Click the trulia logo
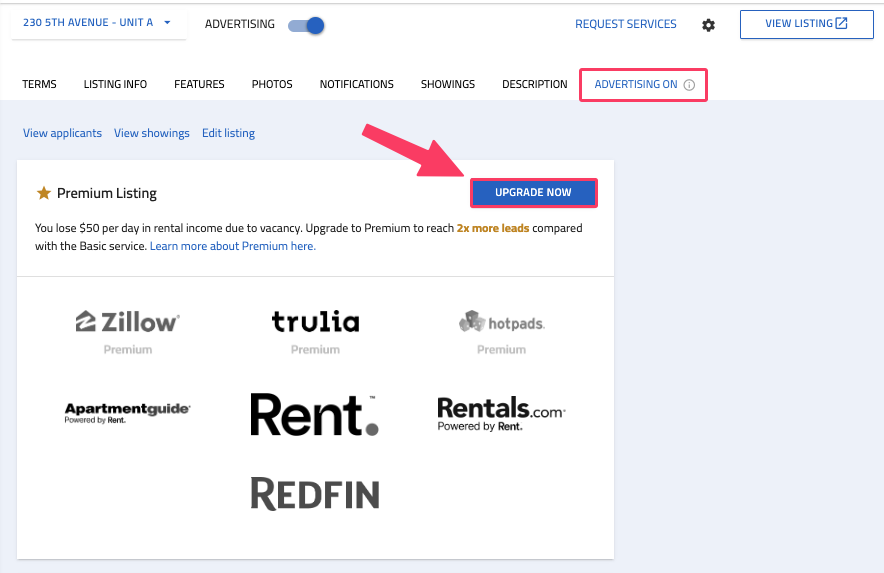Viewport: 884px width, 573px height. click(x=315, y=321)
